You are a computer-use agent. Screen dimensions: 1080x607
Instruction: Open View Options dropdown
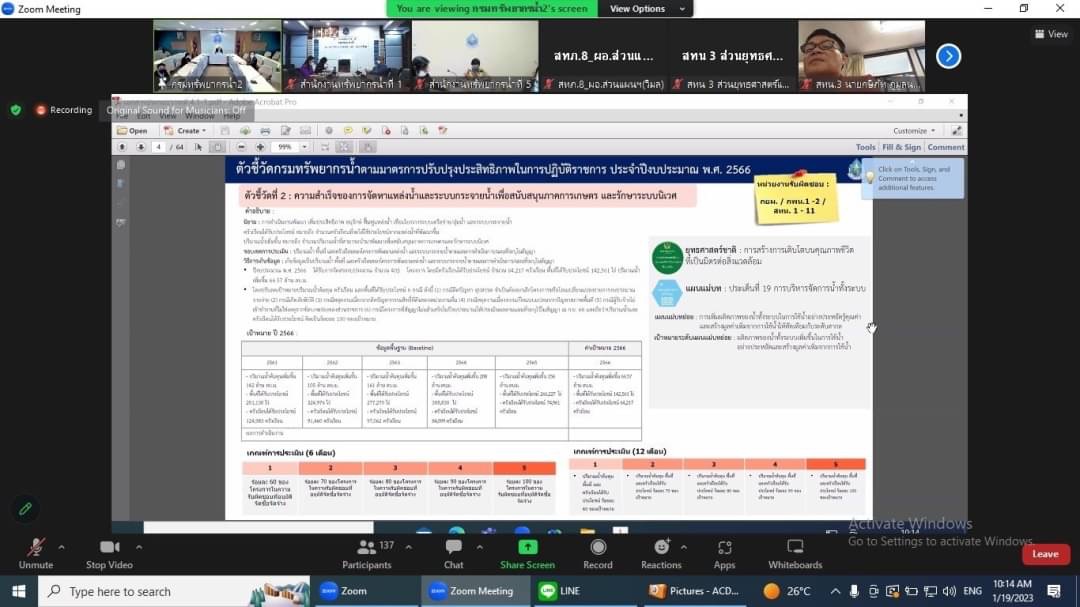(x=646, y=9)
